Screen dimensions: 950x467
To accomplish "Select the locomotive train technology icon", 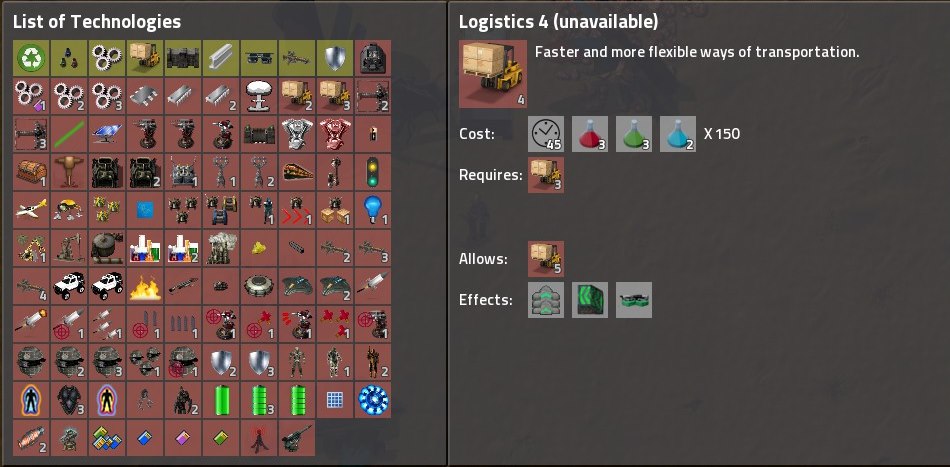I will (x=297, y=172).
